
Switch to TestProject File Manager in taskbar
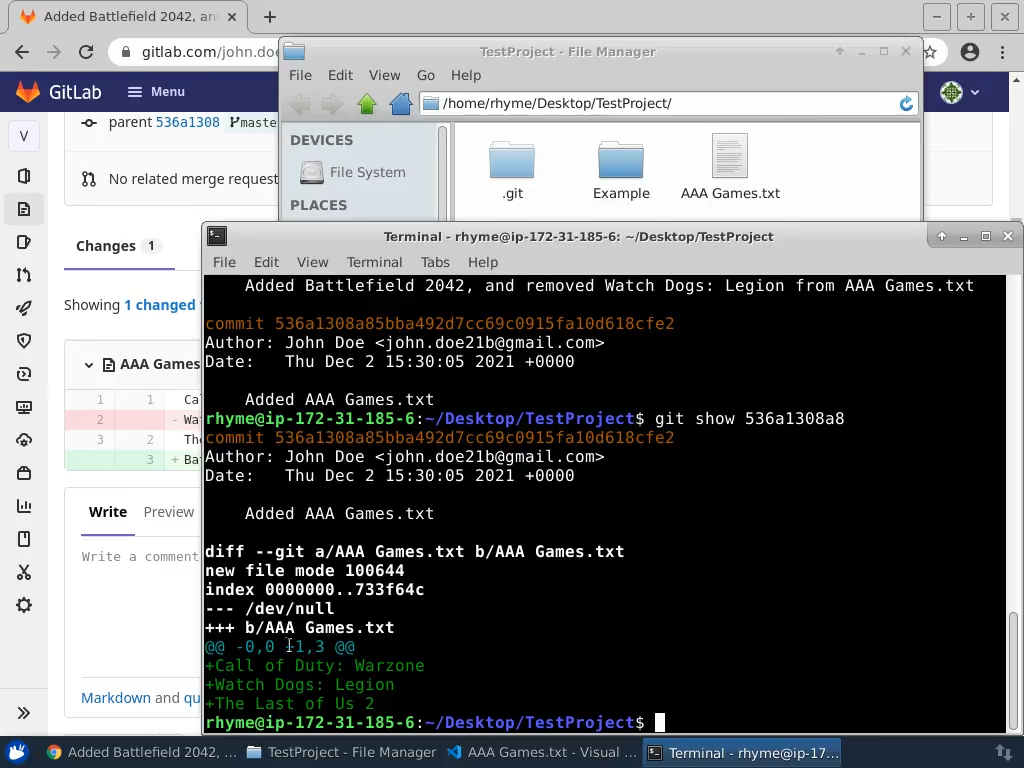click(x=341, y=752)
